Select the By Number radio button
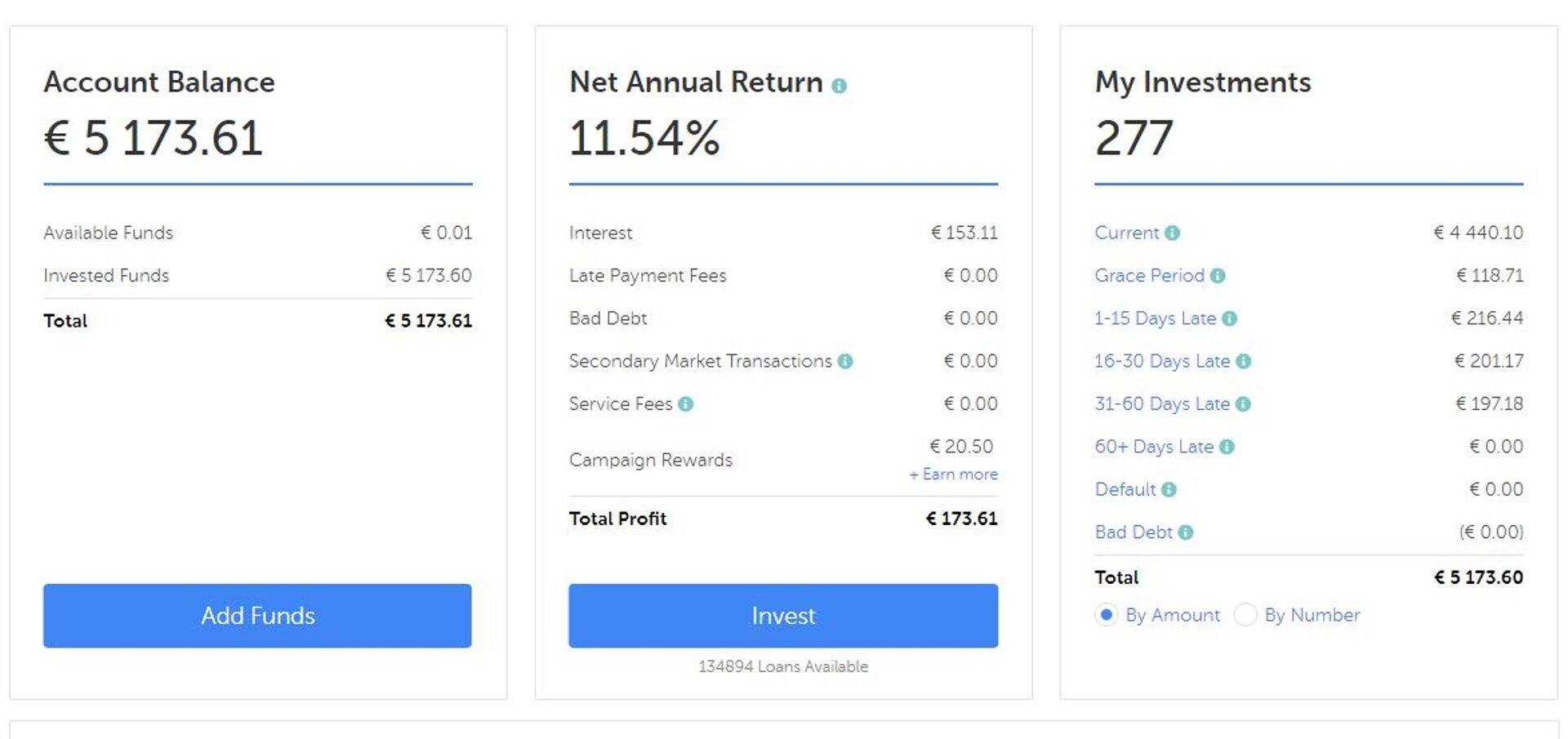Image resolution: width=1568 pixels, height=739 pixels. [x=1245, y=615]
